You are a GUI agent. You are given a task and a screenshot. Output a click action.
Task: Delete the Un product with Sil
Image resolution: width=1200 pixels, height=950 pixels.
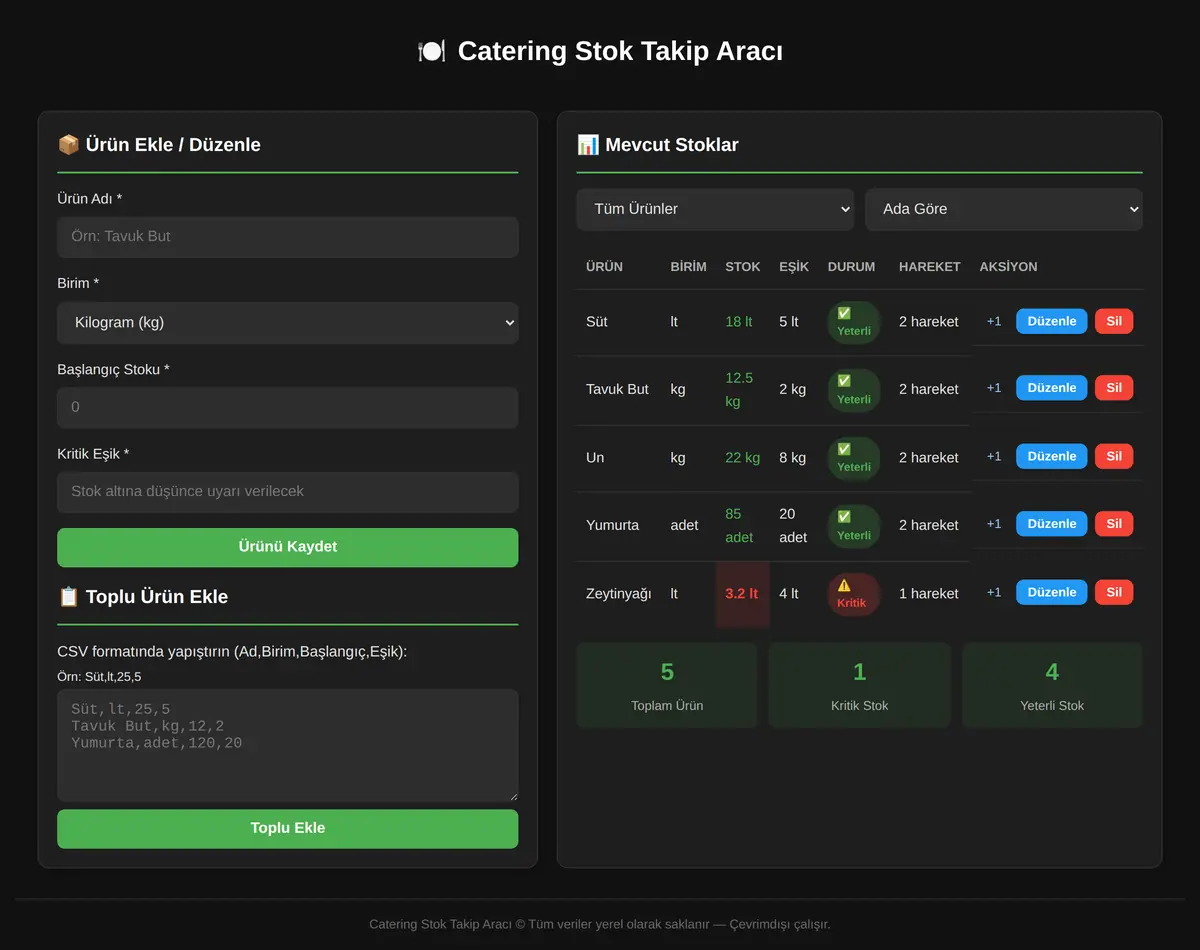pos(1114,456)
